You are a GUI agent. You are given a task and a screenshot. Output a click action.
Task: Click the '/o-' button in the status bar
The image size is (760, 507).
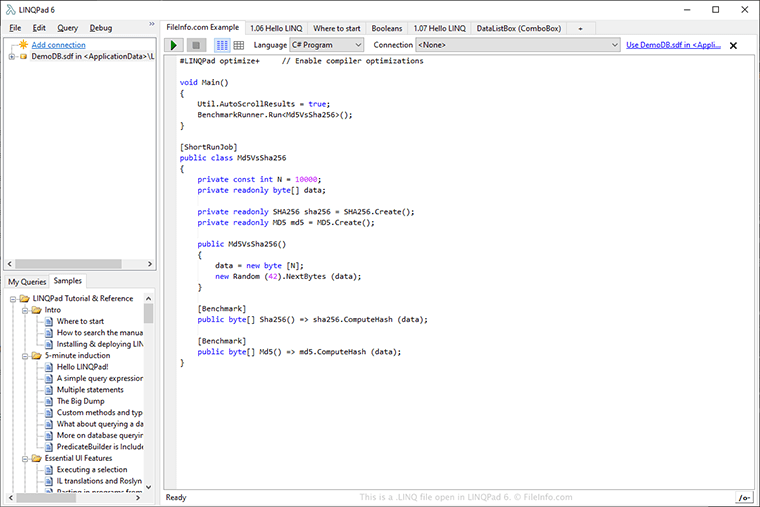click(743, 497)
